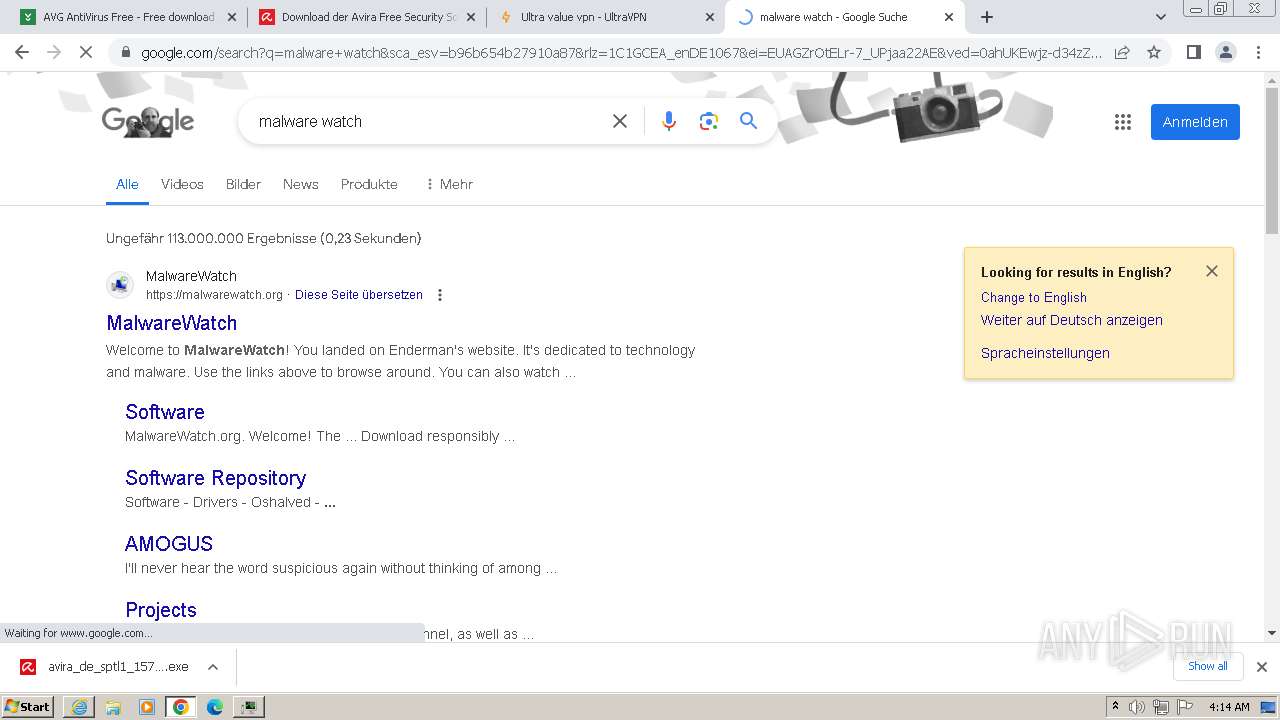The width and height of the screenshot is (1280, 720).
Task: Close the downloads bar
Action: [x=1262, y=667]
